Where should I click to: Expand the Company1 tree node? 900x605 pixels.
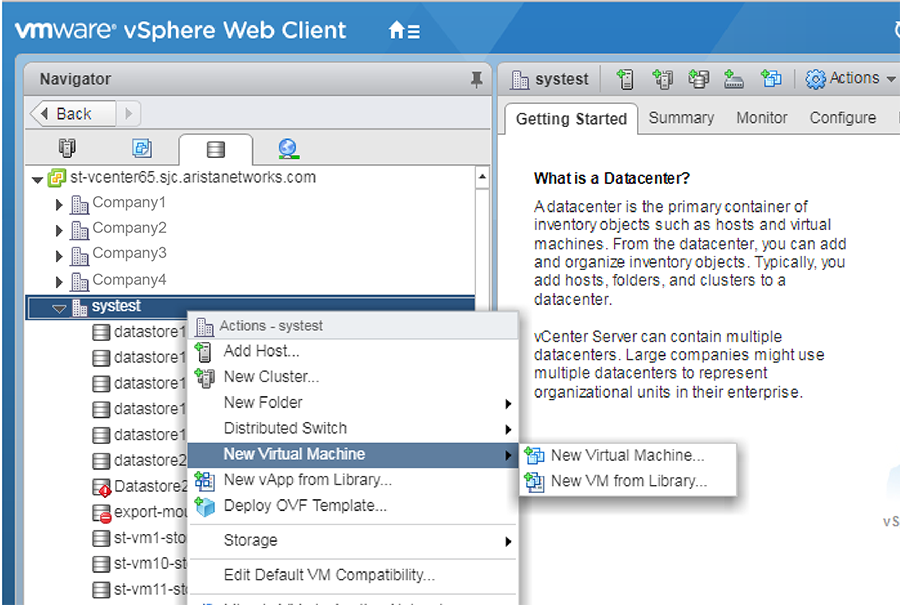(60, 203)
